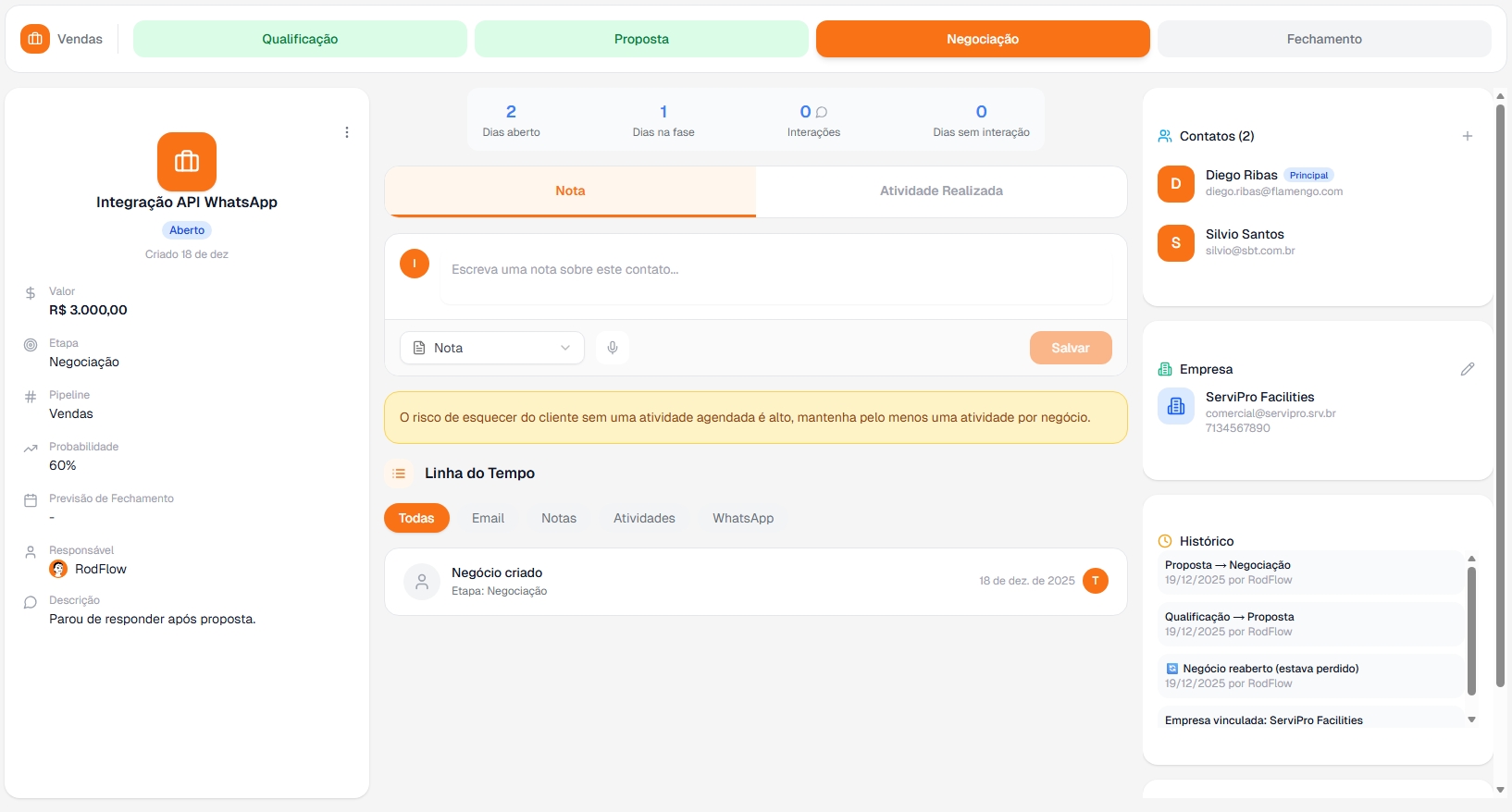Add a new contact with plus icon
Viewport: 1512px width, 812px height.
click(x=1467, y=136)
